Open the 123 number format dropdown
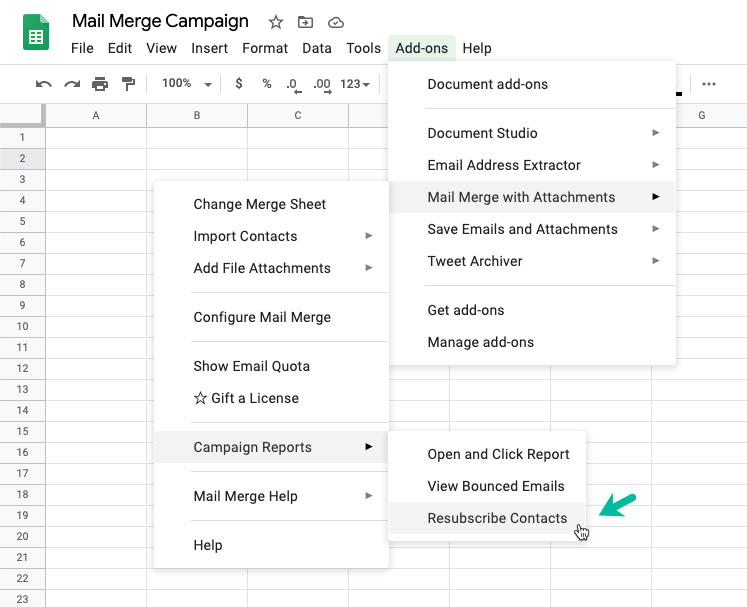Screen dimensions: 747x607 [x=355, y=84]
